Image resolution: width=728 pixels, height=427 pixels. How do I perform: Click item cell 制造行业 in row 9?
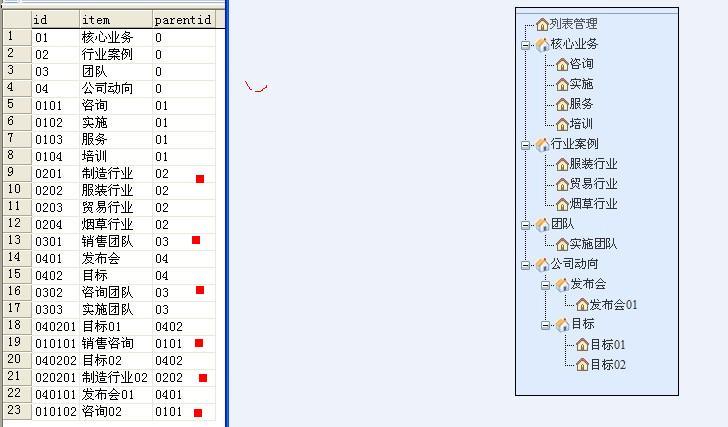click(x=116, y=174)
